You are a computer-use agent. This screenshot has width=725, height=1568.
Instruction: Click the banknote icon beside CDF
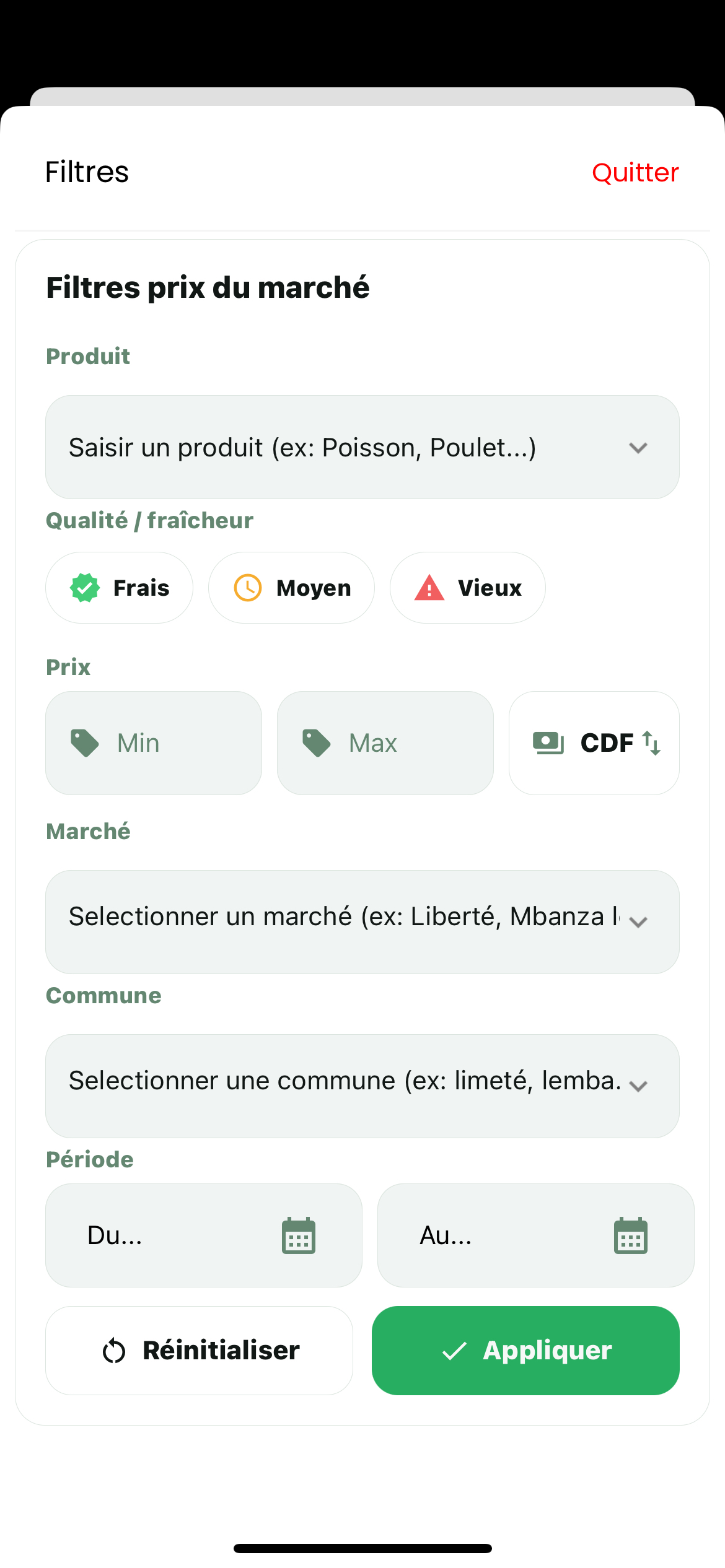coord(548,743)
